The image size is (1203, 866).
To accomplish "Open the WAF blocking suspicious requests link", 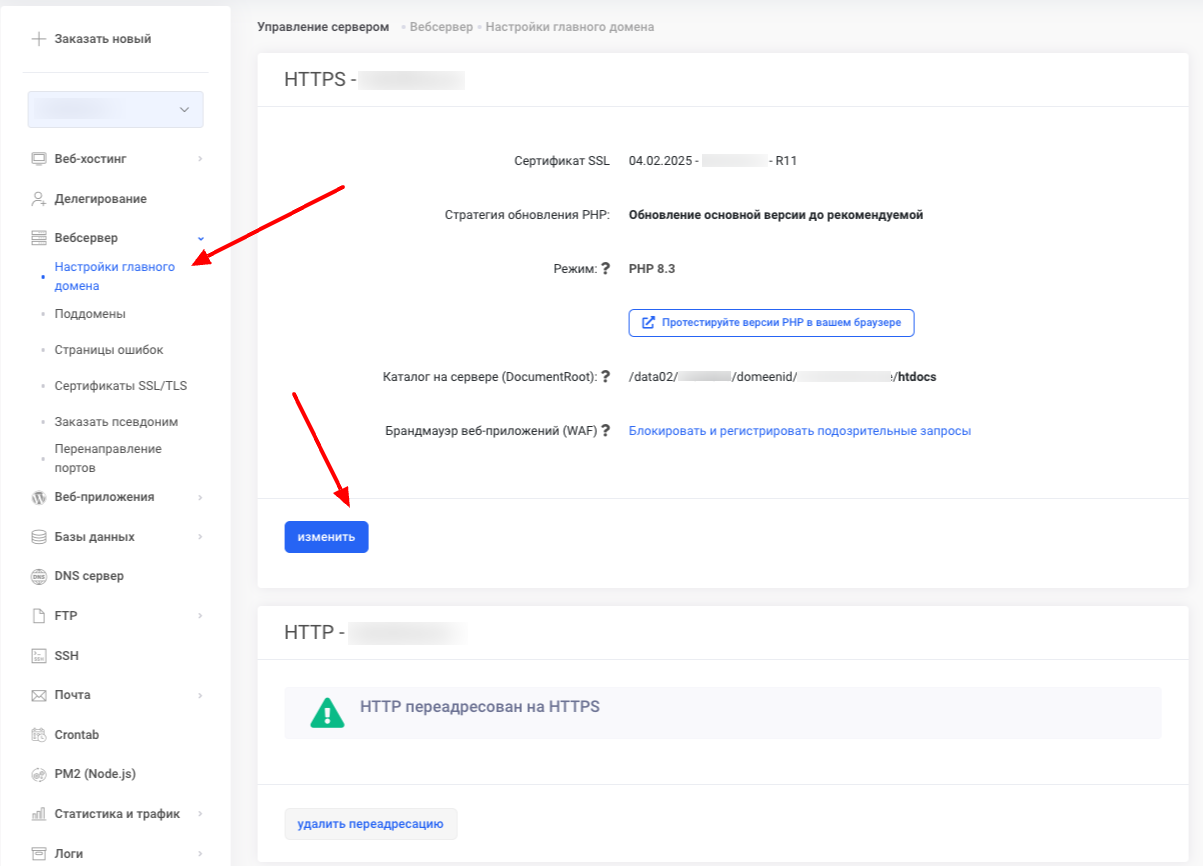I will coord(799,431).
